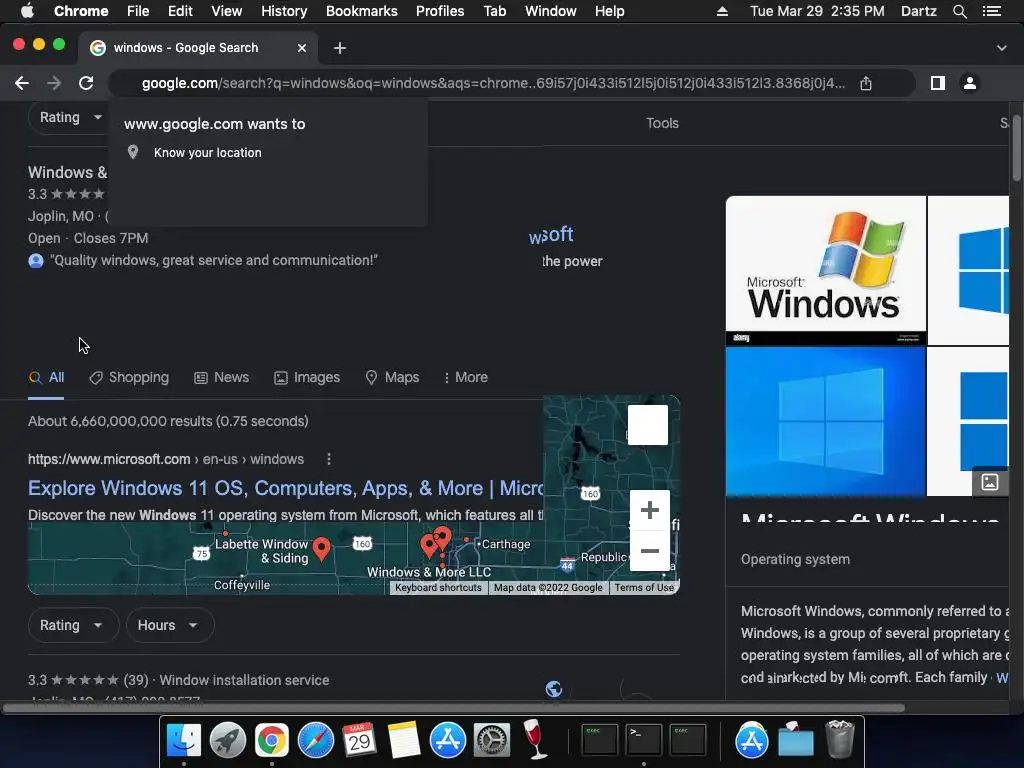The width and height of the screenshot is (1024, 768).
Task: Open the Bookmarks menu
Action: (361, 11)
